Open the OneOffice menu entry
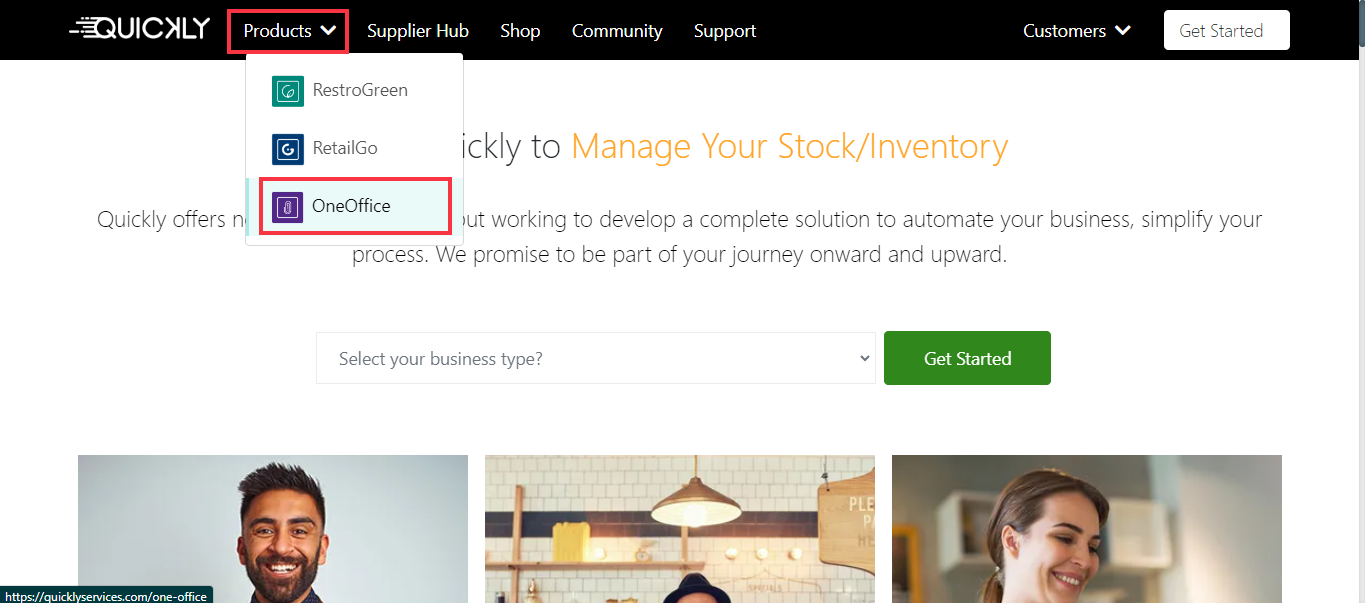Image resolution: width=1365 pixels, height=603 pixels. pos(351,206)
